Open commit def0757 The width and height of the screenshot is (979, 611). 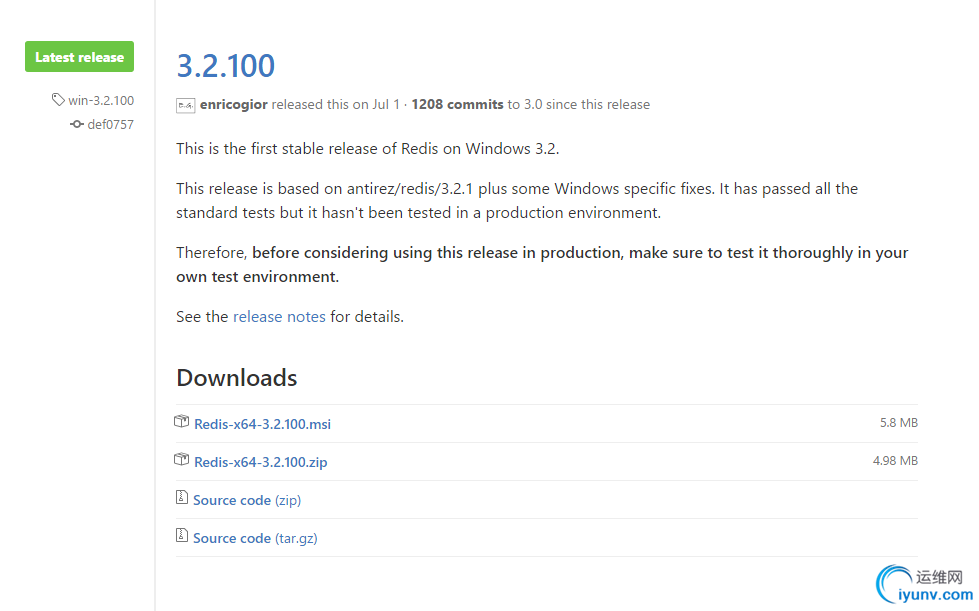click(x=110, y=125)
